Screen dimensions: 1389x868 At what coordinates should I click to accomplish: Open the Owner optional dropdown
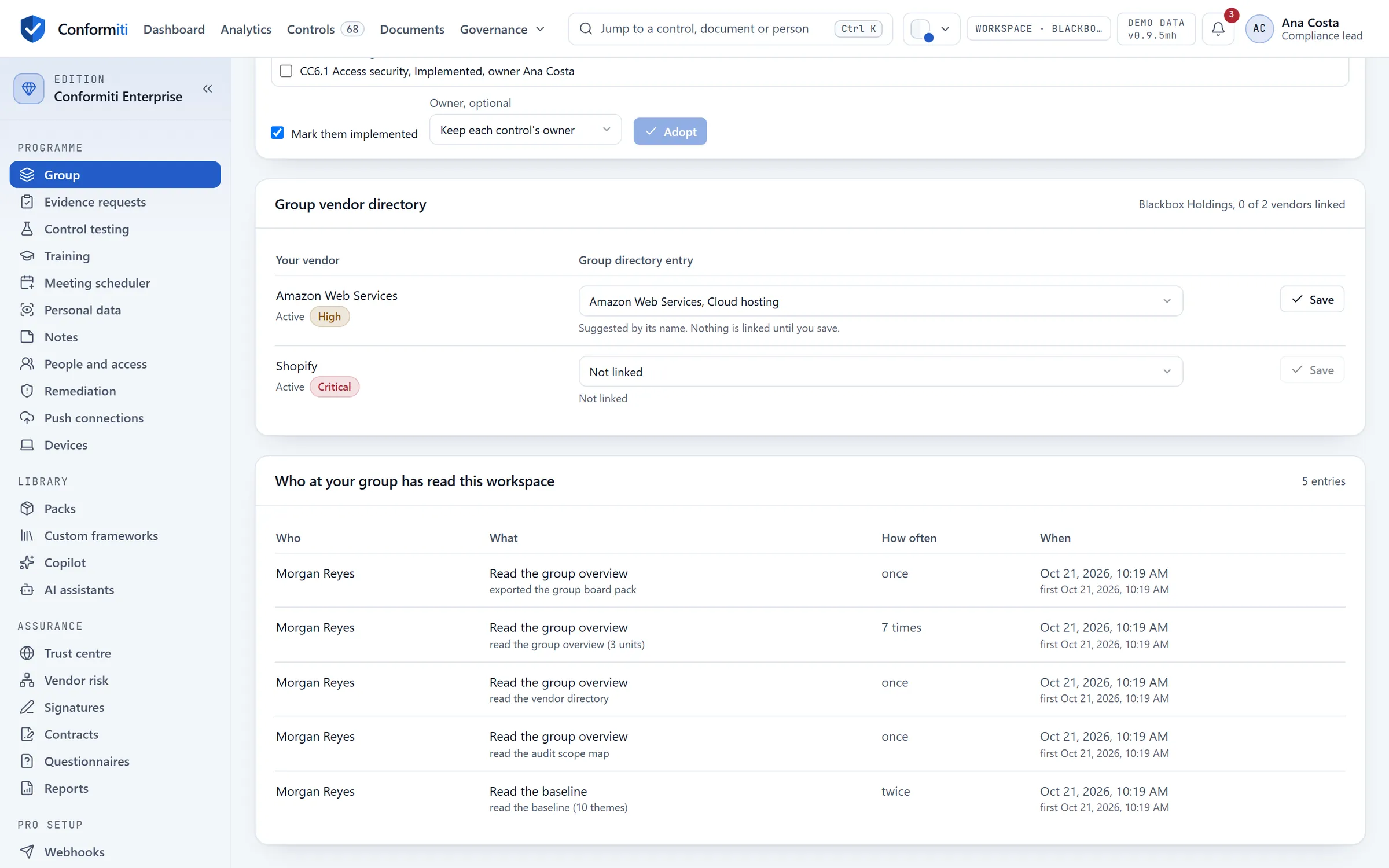coord(526,130)
